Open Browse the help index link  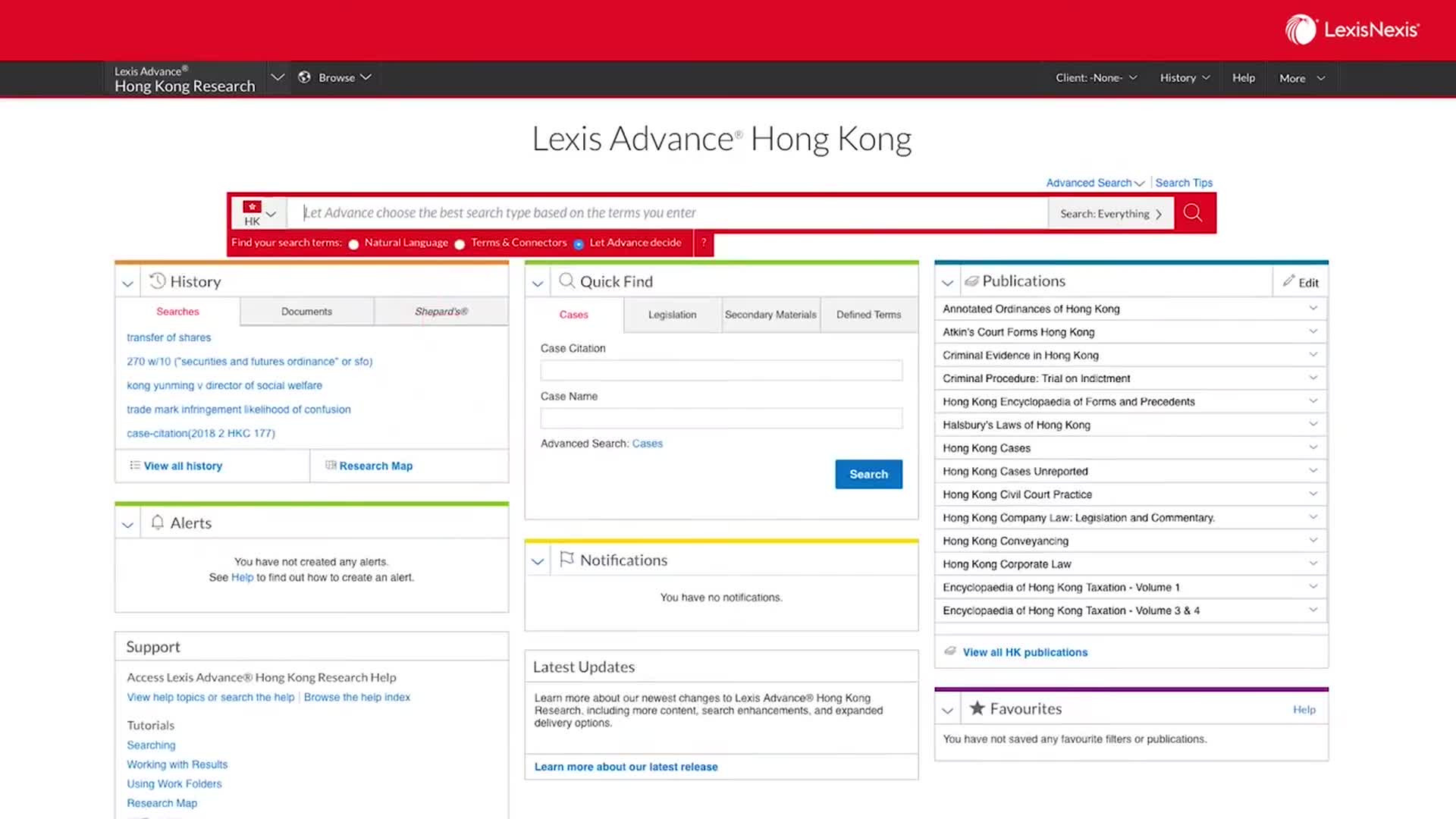coord(357,697)
